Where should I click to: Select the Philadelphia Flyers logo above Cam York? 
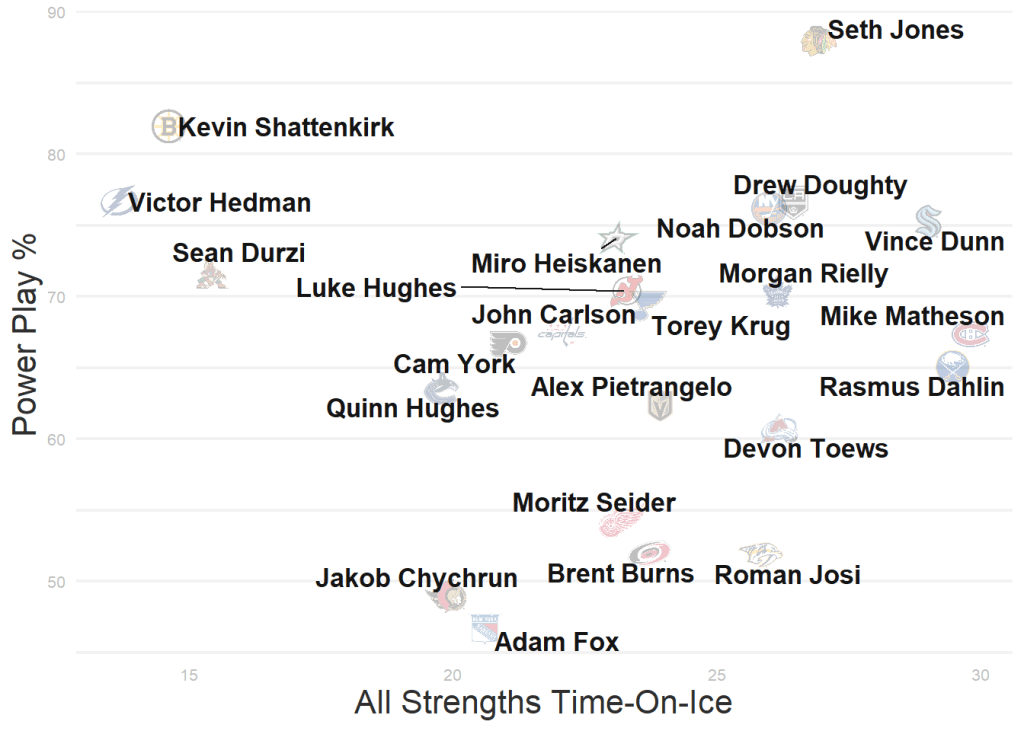tap(508, 343)
